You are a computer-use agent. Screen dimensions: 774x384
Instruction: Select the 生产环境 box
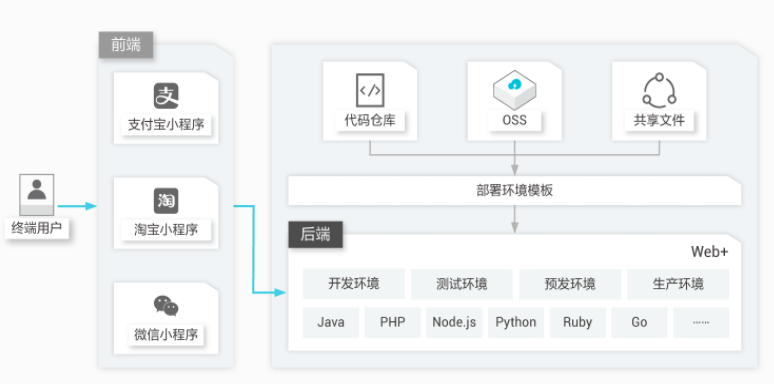pyautogui.click(x=678, y=284)
